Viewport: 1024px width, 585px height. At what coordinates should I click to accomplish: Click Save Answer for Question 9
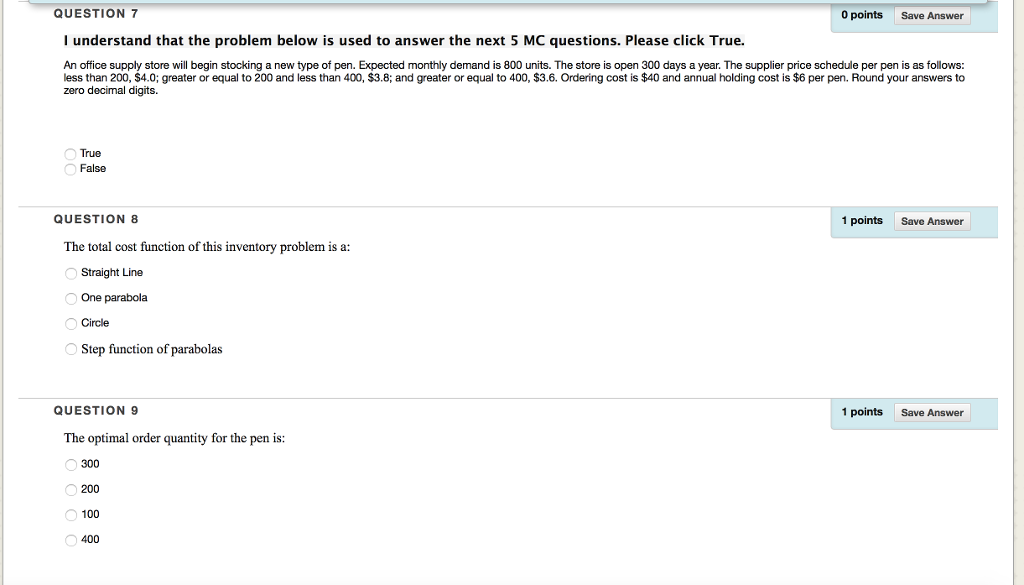point(931,412)
